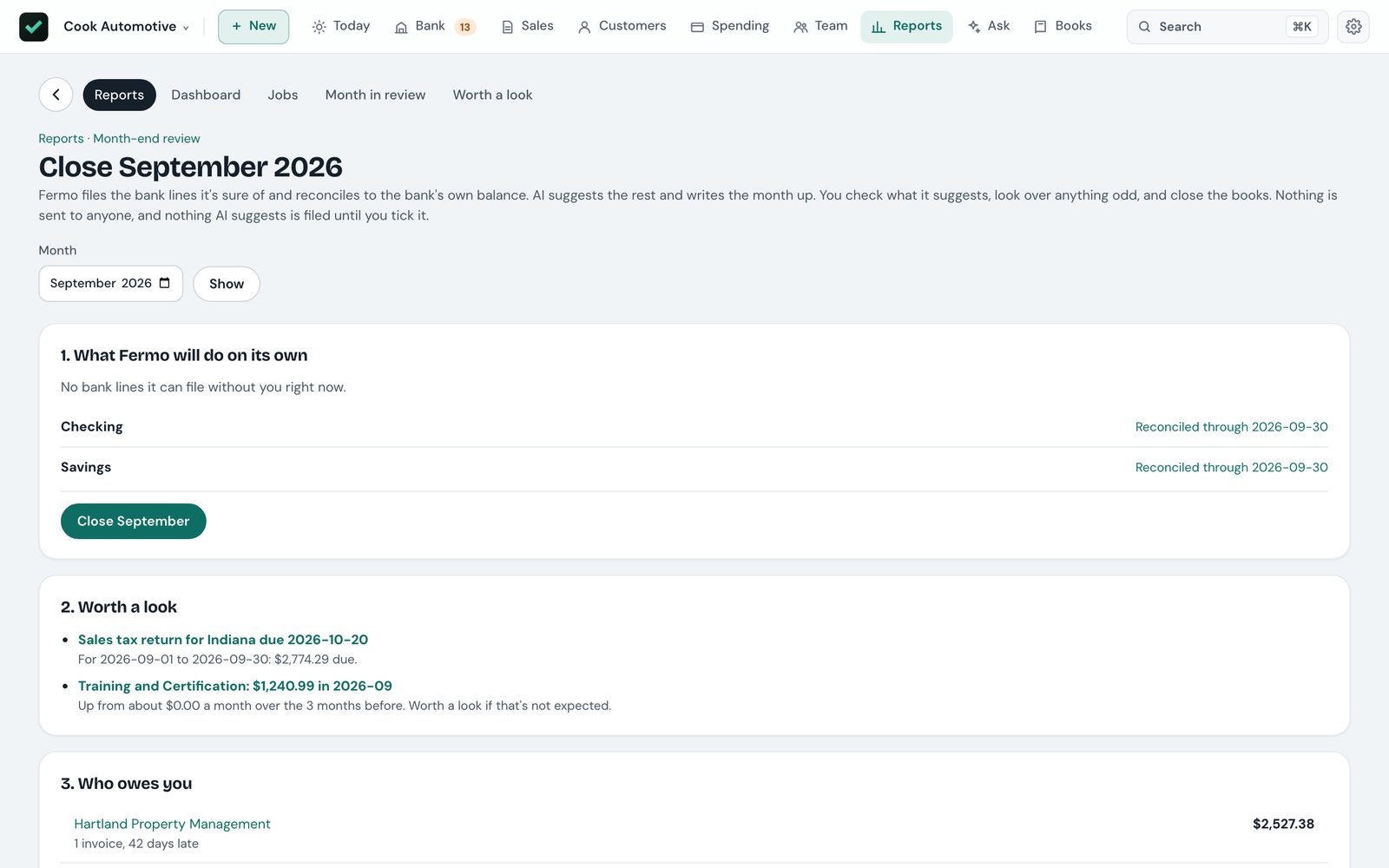Open the Ask AI sparkle item
Image resolution: width=1389 pixels, height=868 pixels.
pyautogui.click(x=989, y=27)
